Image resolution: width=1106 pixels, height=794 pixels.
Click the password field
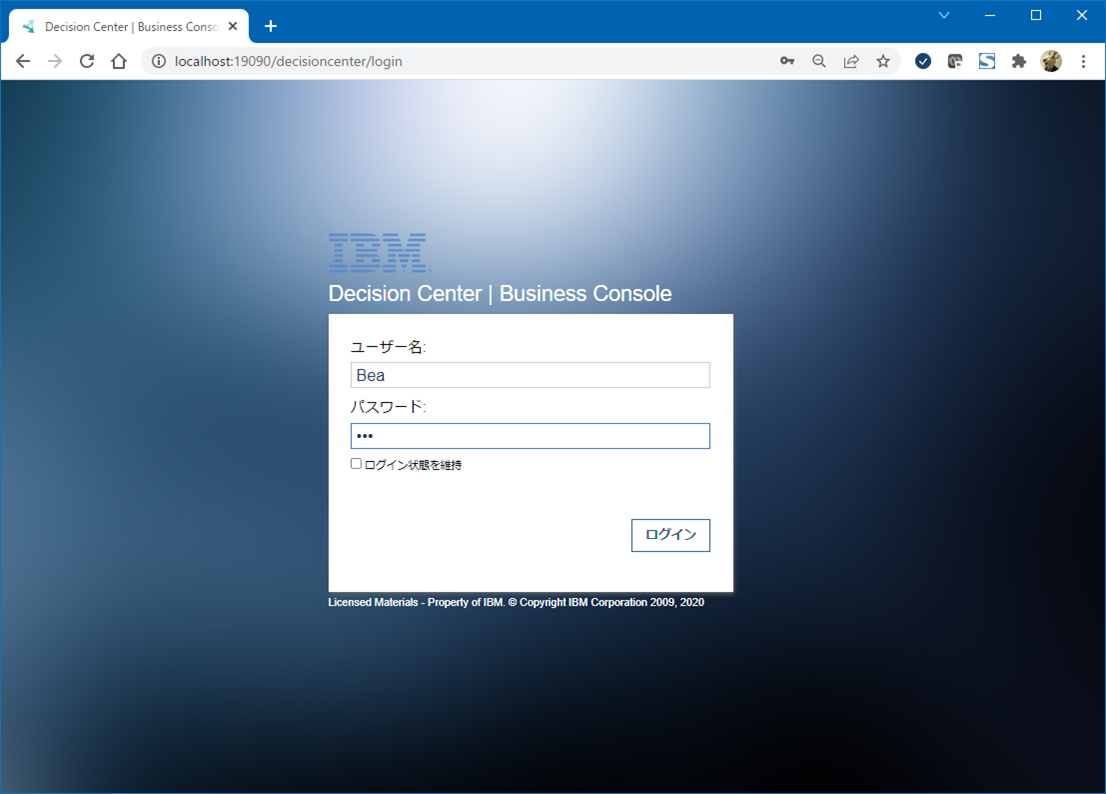click(x=530, y=436)
